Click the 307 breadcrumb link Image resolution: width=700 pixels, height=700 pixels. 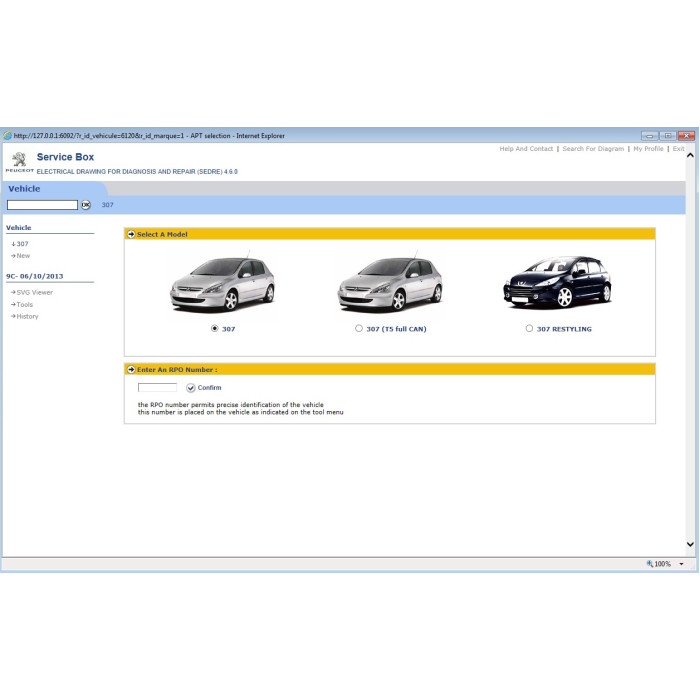(x=108, y=205)
